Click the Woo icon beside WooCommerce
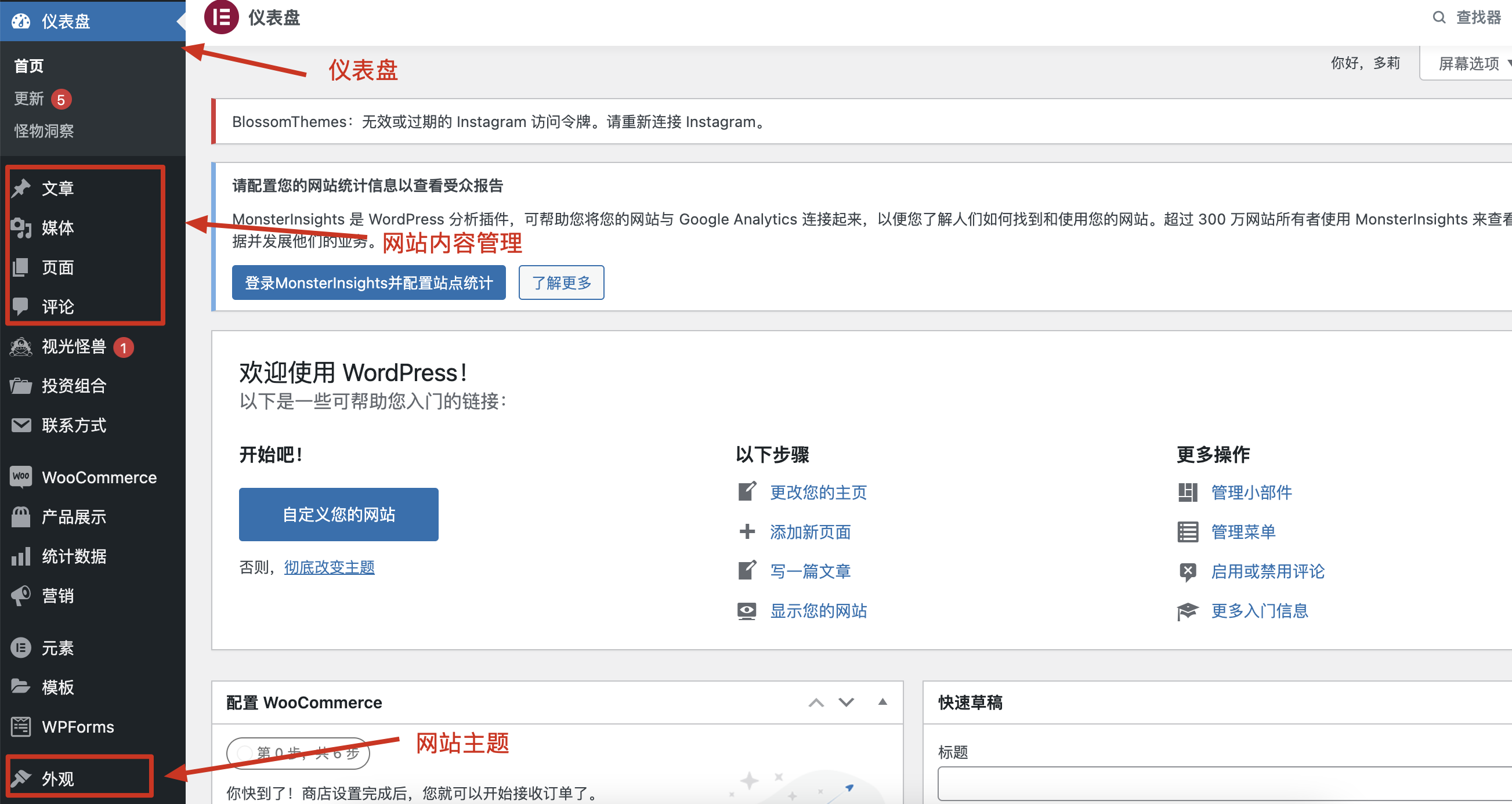This screenshot has width=1512, height=804. pos(21,477)
